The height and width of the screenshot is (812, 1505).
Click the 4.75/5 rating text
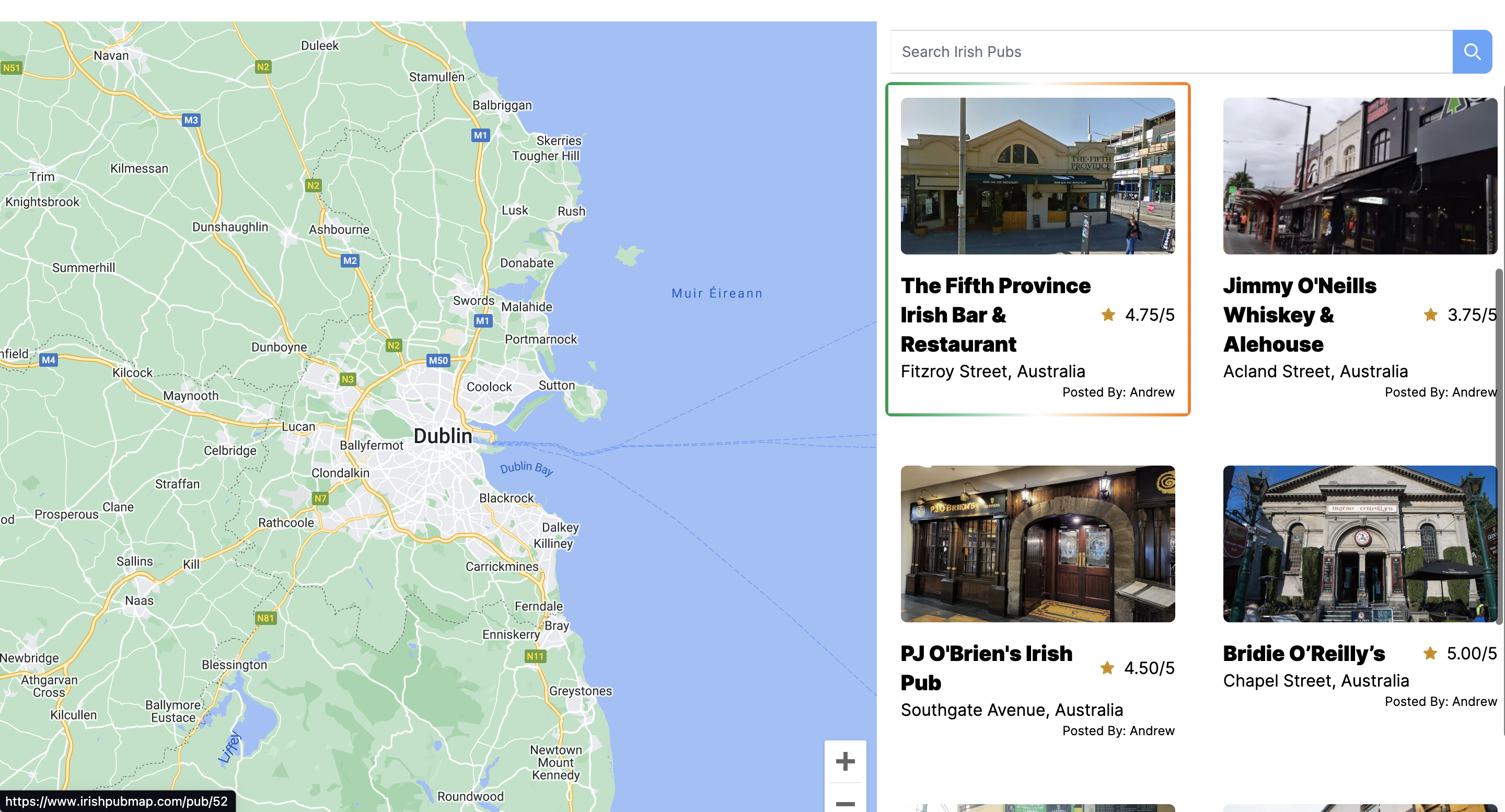(1150, 315)
